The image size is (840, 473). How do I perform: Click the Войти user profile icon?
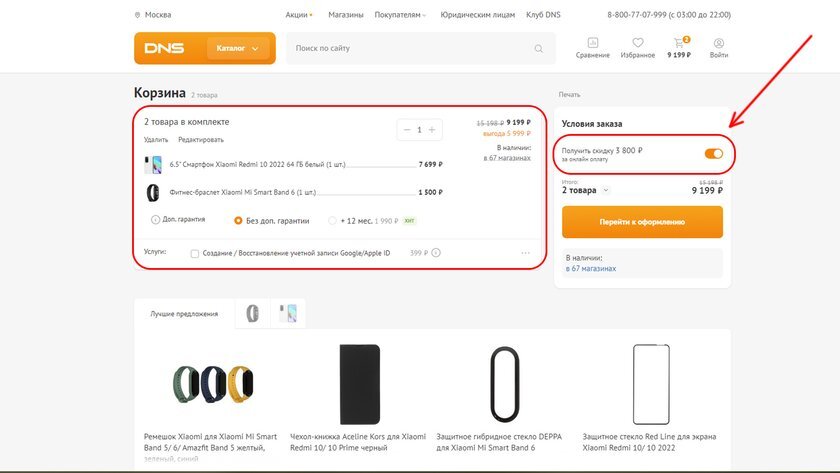719,43
